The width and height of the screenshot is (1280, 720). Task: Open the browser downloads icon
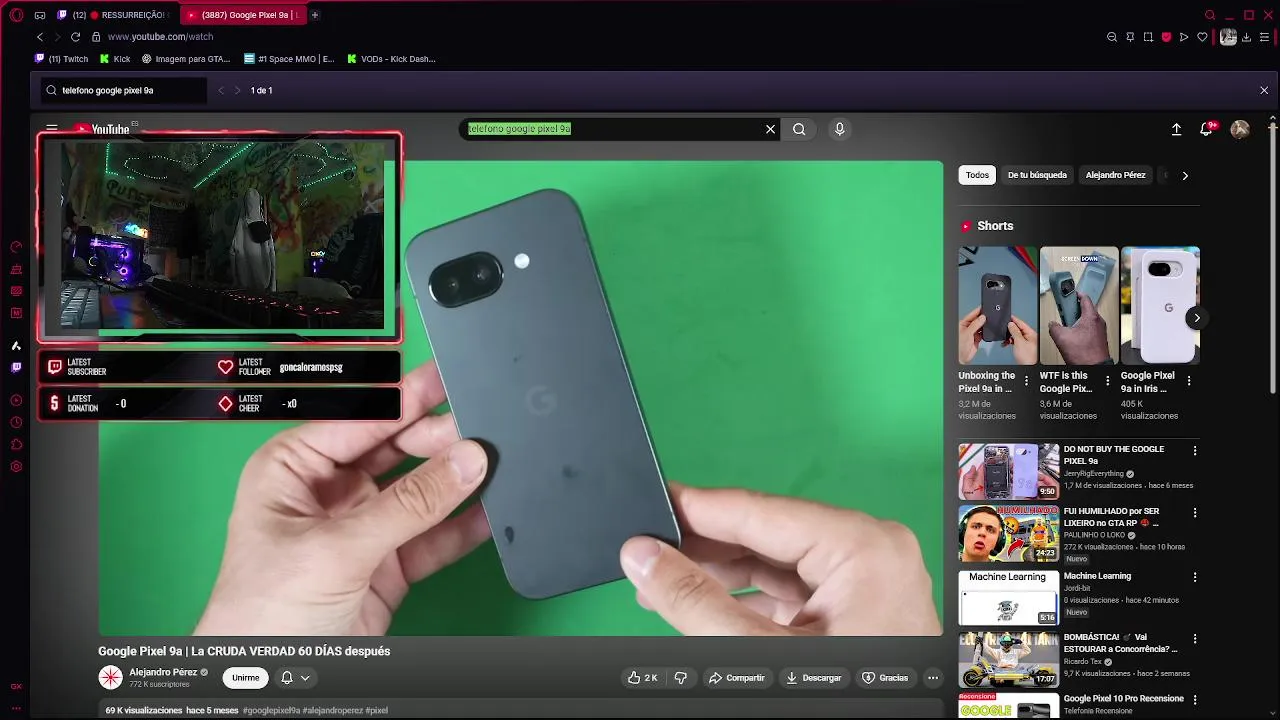(x=1246, y=37)
